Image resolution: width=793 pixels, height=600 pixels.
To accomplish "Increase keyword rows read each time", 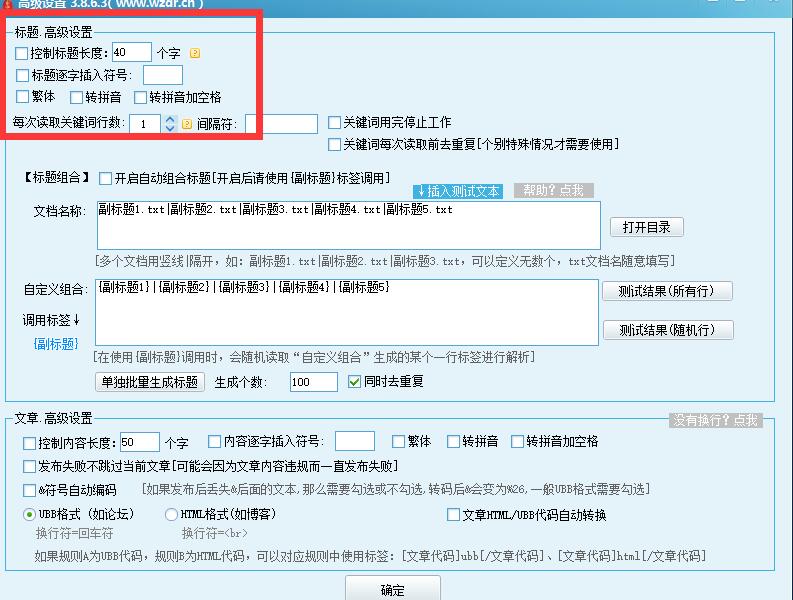I will pyautogui.click(x=170, y=119).
